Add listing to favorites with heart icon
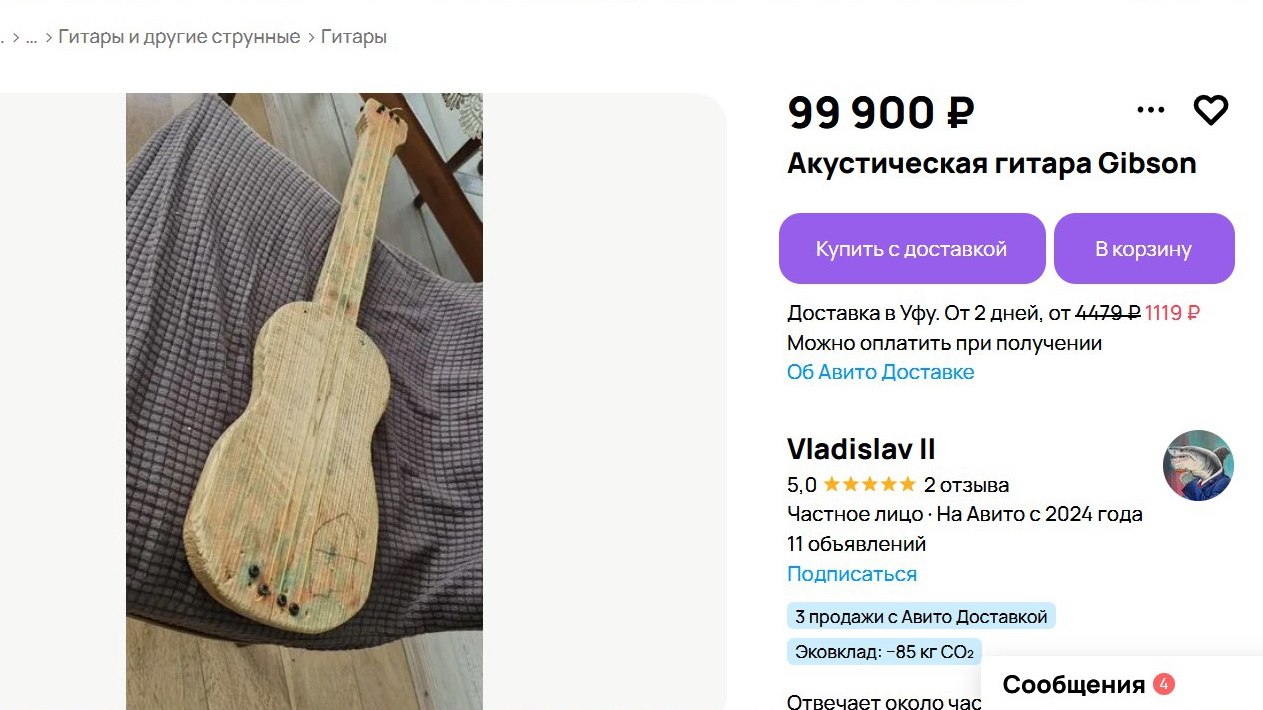This screenshot has width=1263, height=710. (x=1210, y=110)
